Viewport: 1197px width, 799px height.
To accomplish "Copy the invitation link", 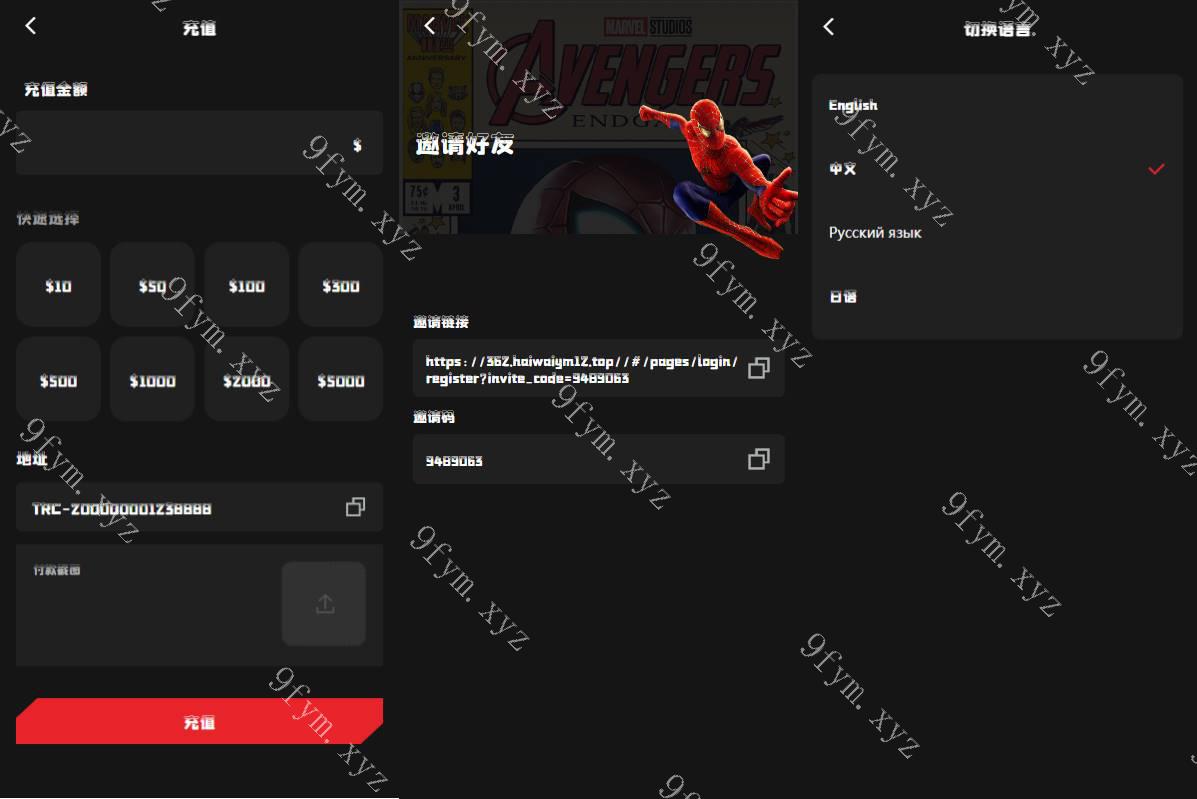I will tap(758, 368).
